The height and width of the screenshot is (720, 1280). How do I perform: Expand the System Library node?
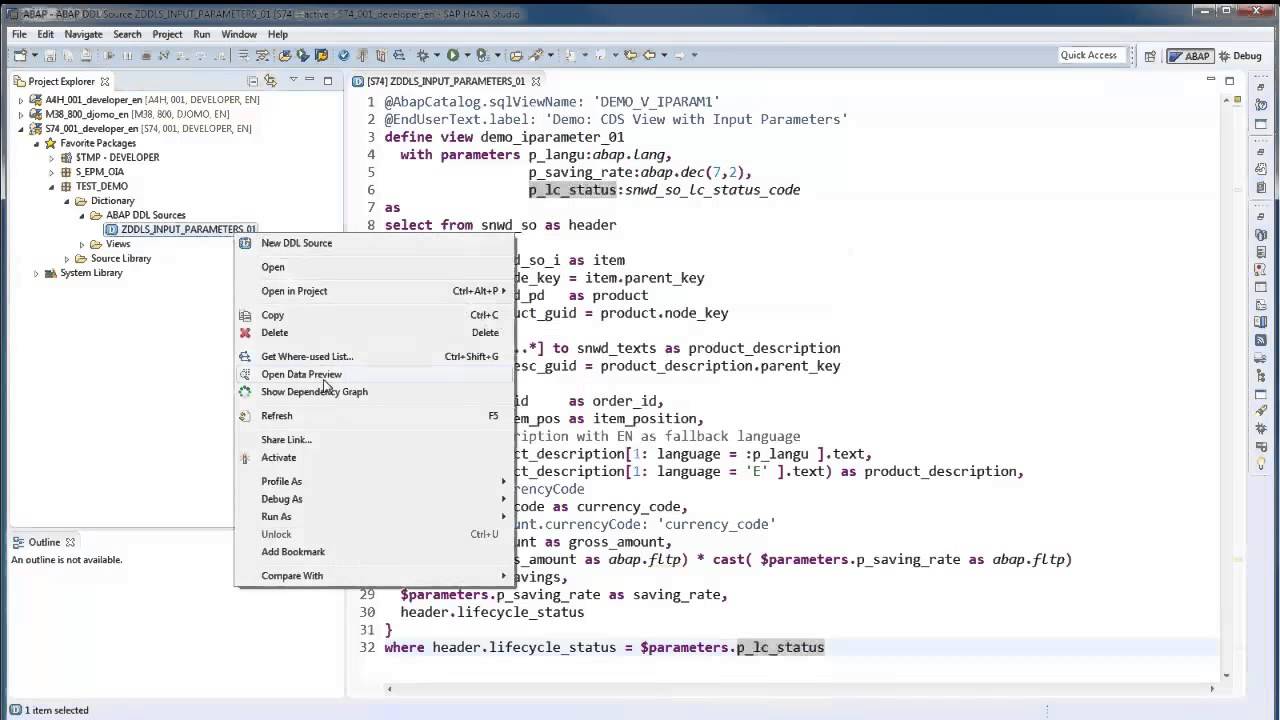tap(36, 273)
